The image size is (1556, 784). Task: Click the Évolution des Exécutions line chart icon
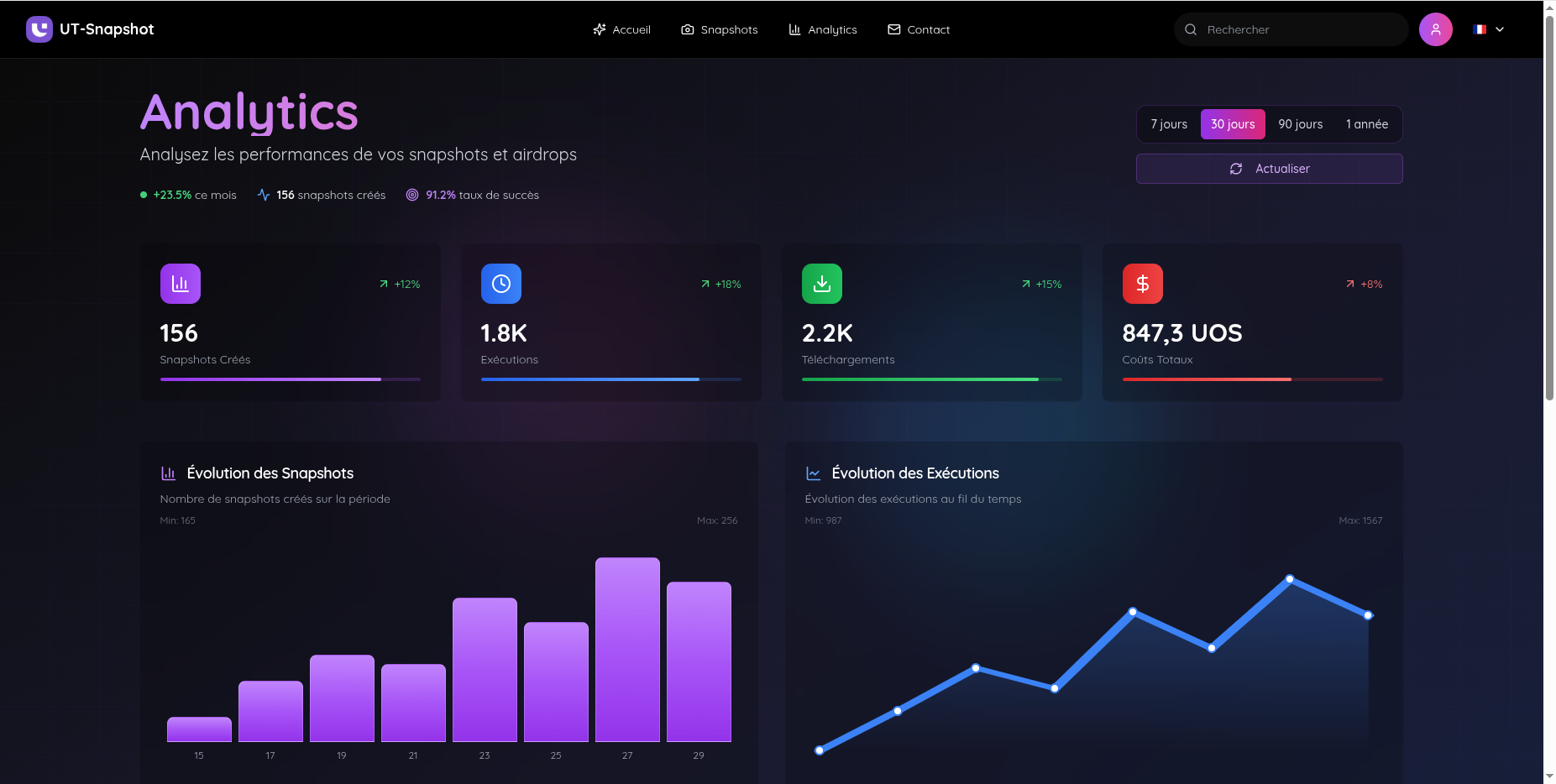click(x=812, y=473)
